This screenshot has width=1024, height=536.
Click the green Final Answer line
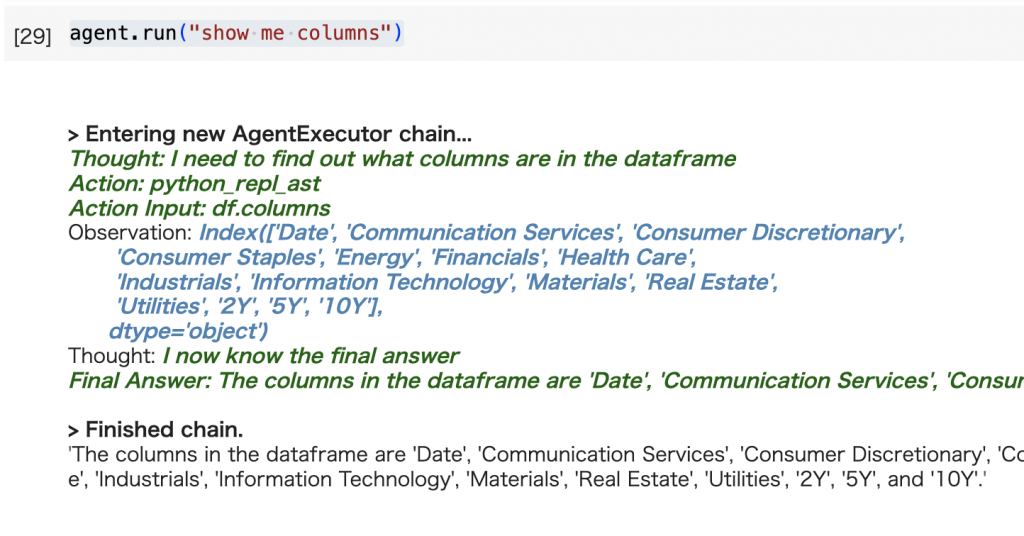point(546,381)
